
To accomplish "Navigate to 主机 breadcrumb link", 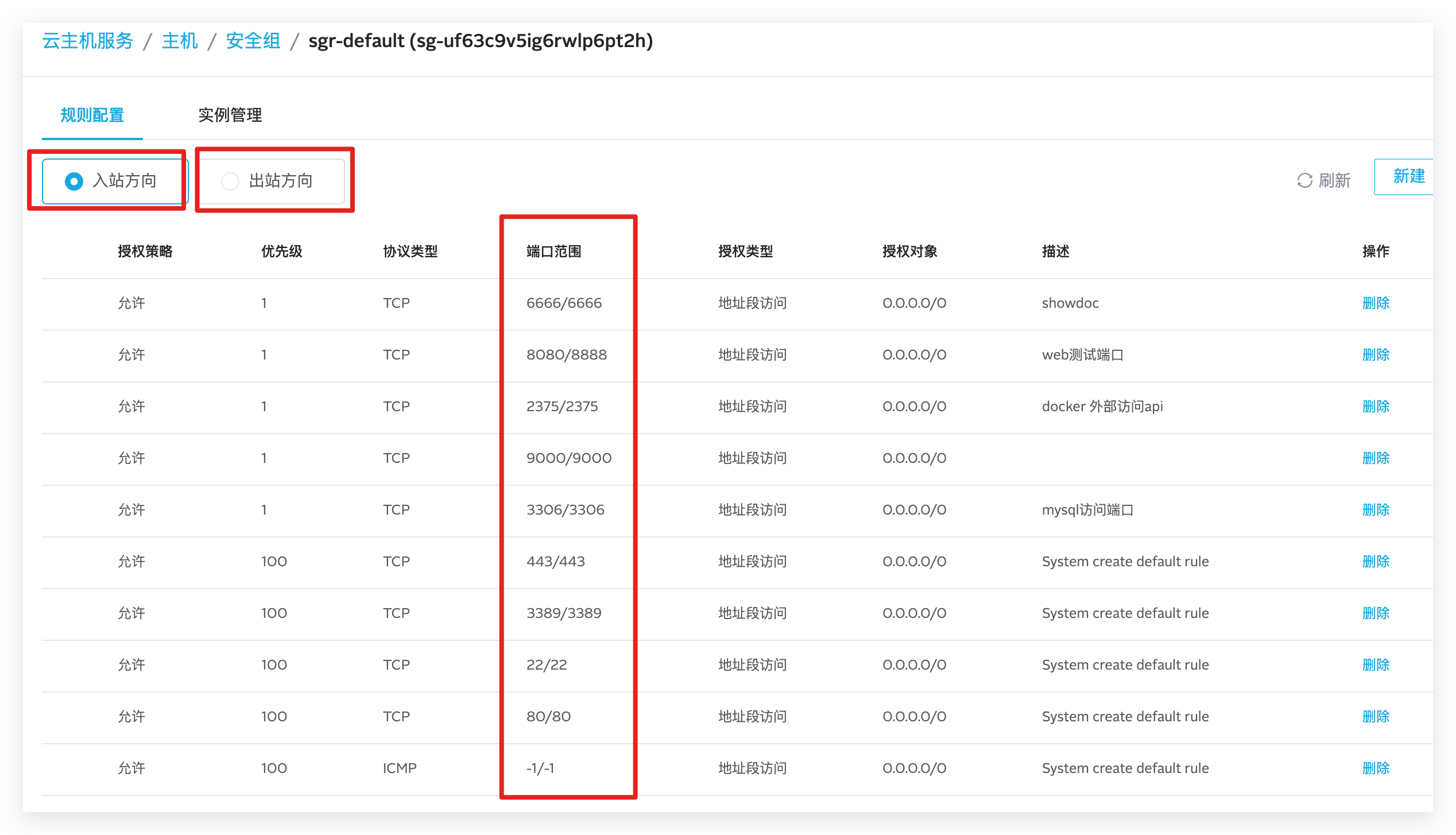I will coord(180,41).
